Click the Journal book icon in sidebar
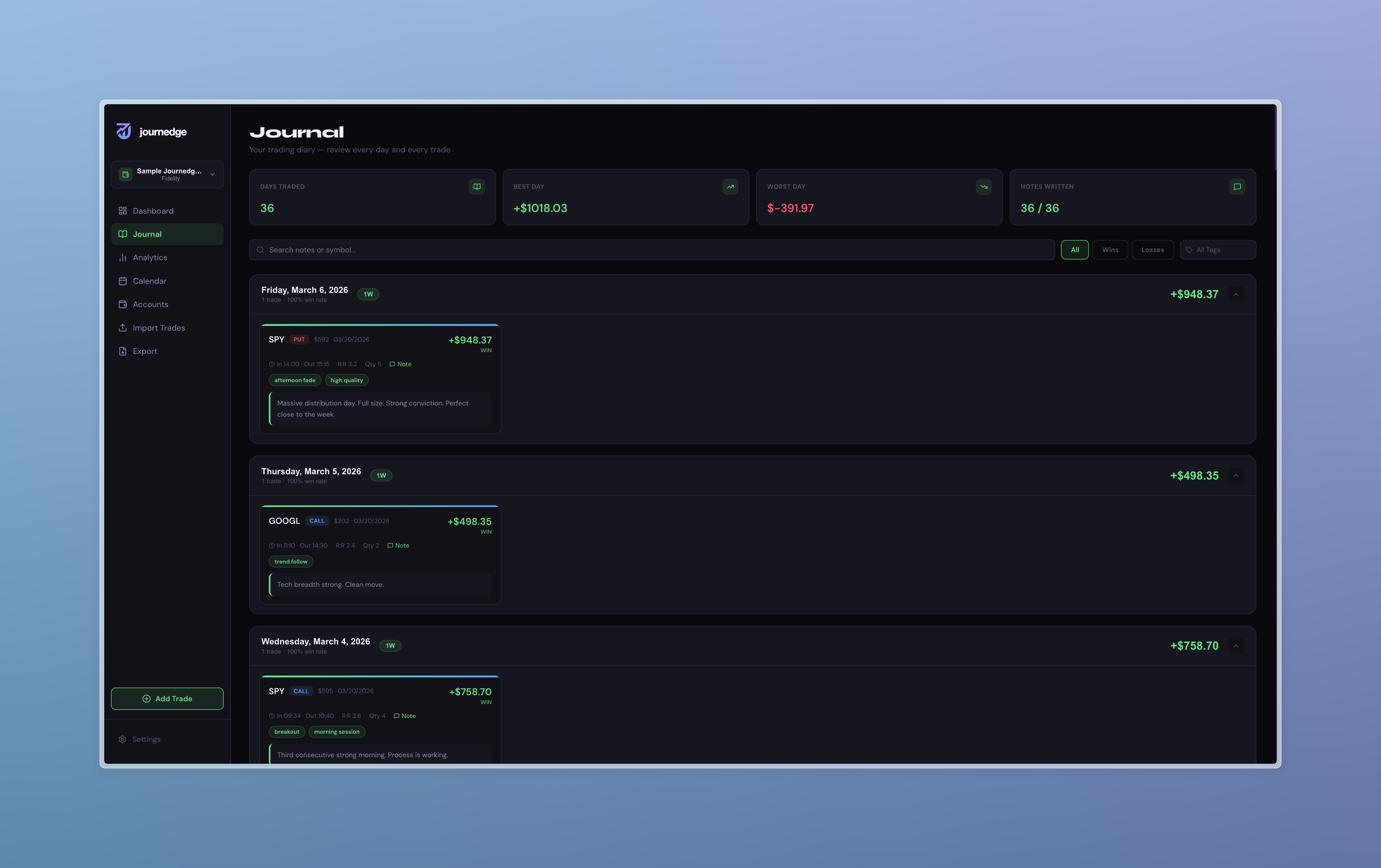The height and width of the screenshot is (868, 1381). pos(123,235)
